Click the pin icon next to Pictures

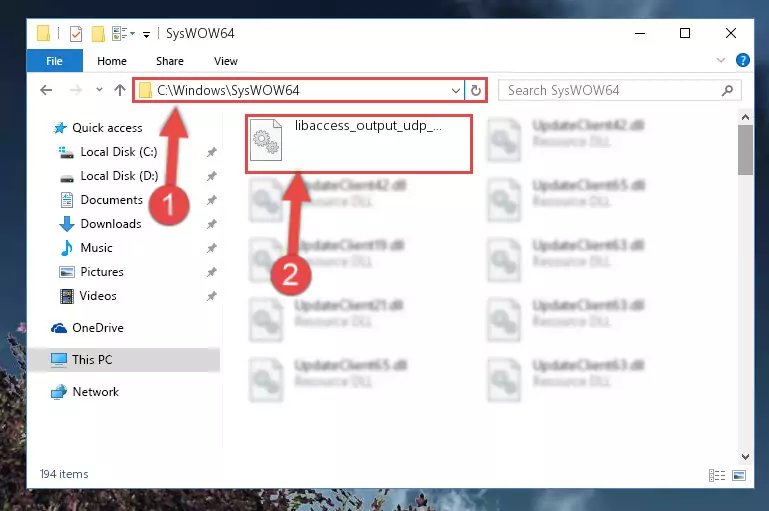(211, 272)
